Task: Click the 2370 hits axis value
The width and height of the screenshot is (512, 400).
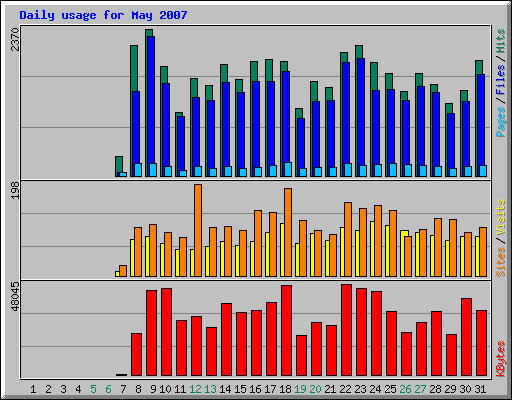Action: tap(15, 40)
